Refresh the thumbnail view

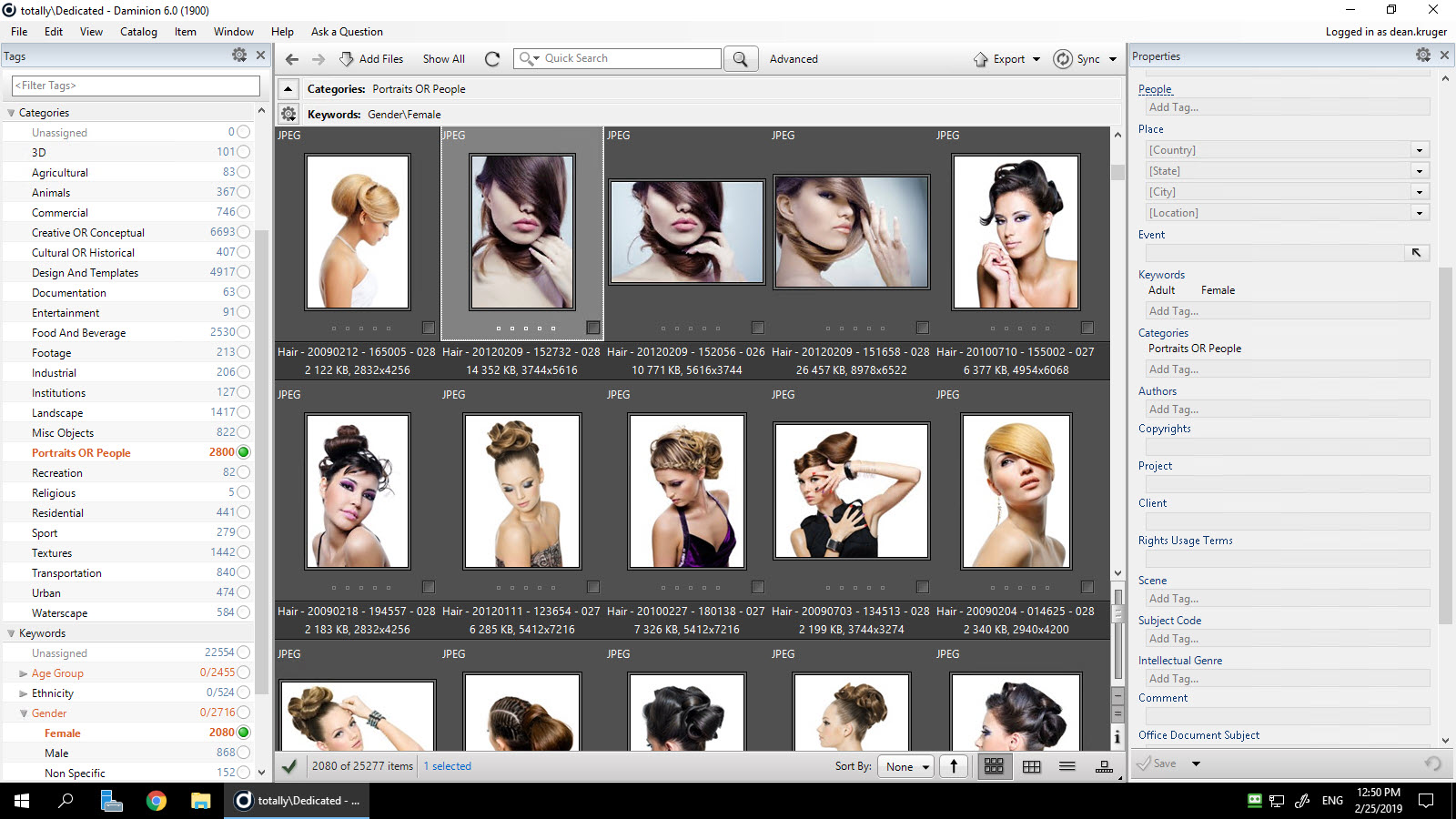pos(492,58)
